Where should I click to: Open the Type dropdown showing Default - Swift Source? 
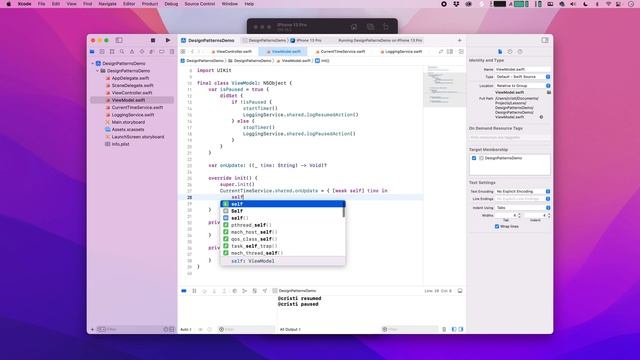523,77
